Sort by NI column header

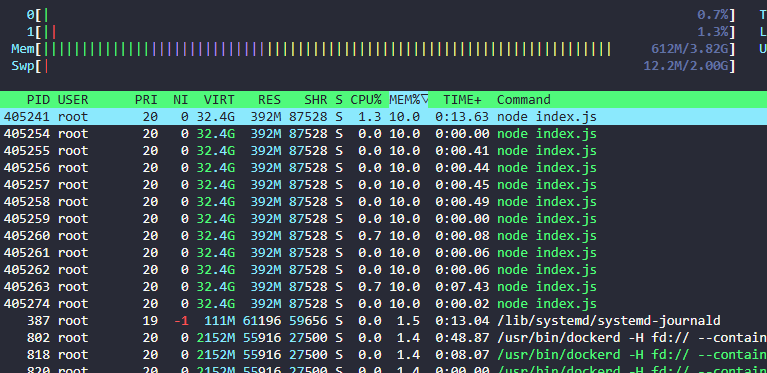click(x=180, y=100)
